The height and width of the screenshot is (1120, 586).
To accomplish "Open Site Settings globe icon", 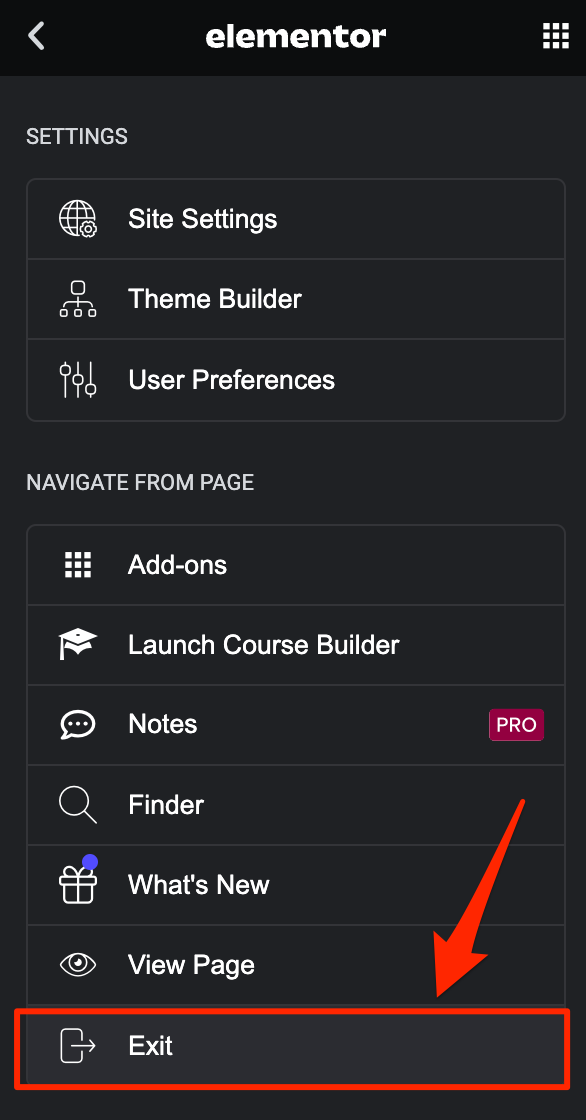I will click(78, 218).
